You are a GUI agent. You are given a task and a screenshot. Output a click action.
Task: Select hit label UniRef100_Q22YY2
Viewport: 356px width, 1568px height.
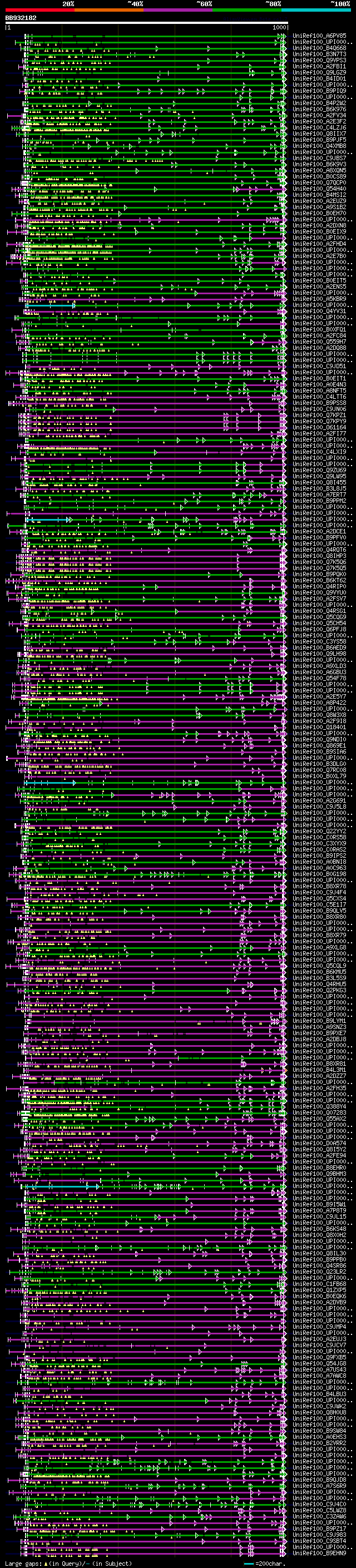tap(319, 831)
